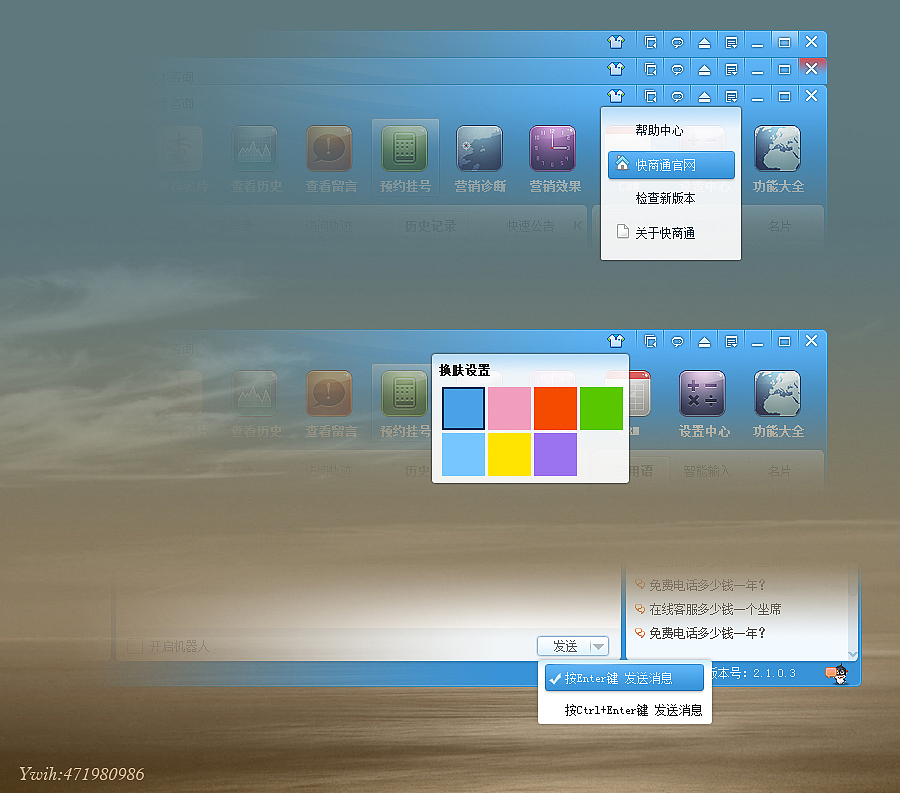Image resolution: width=900 pixels, height=793 pixels.
Task: Open 功能大全 globe icon in lower window
Action: [x=778, y=394]
